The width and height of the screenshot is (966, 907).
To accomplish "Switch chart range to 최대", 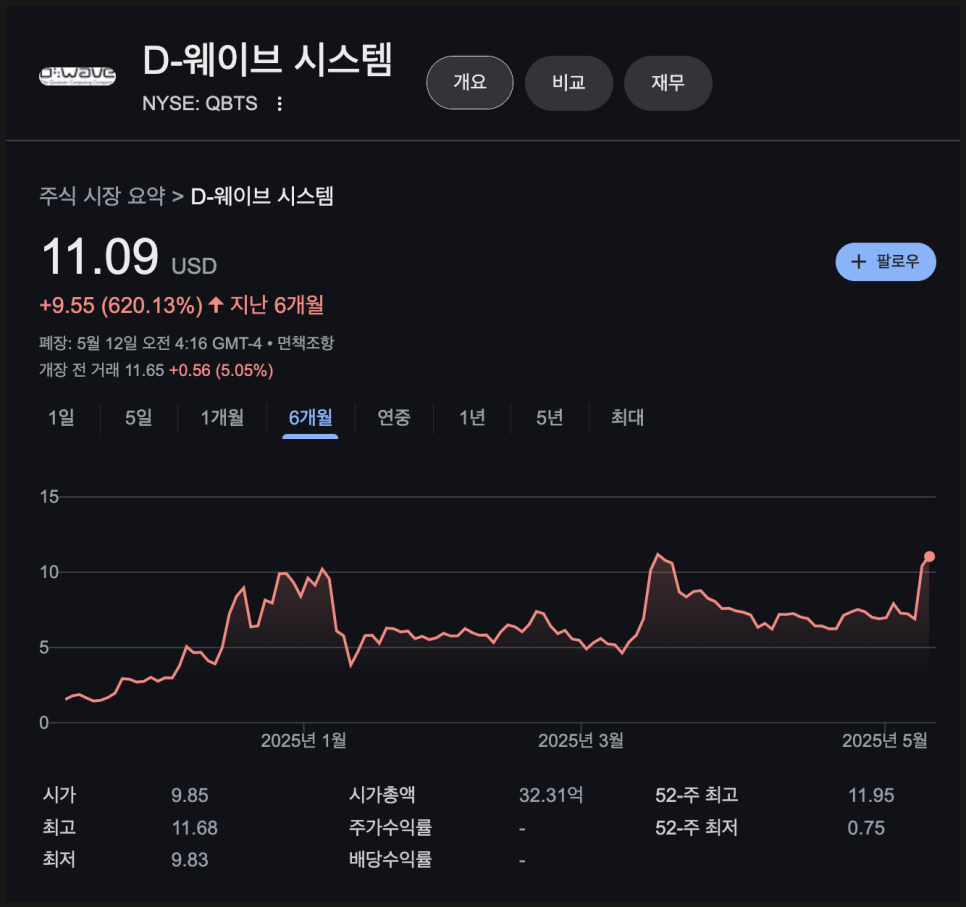I will [627, 418].
